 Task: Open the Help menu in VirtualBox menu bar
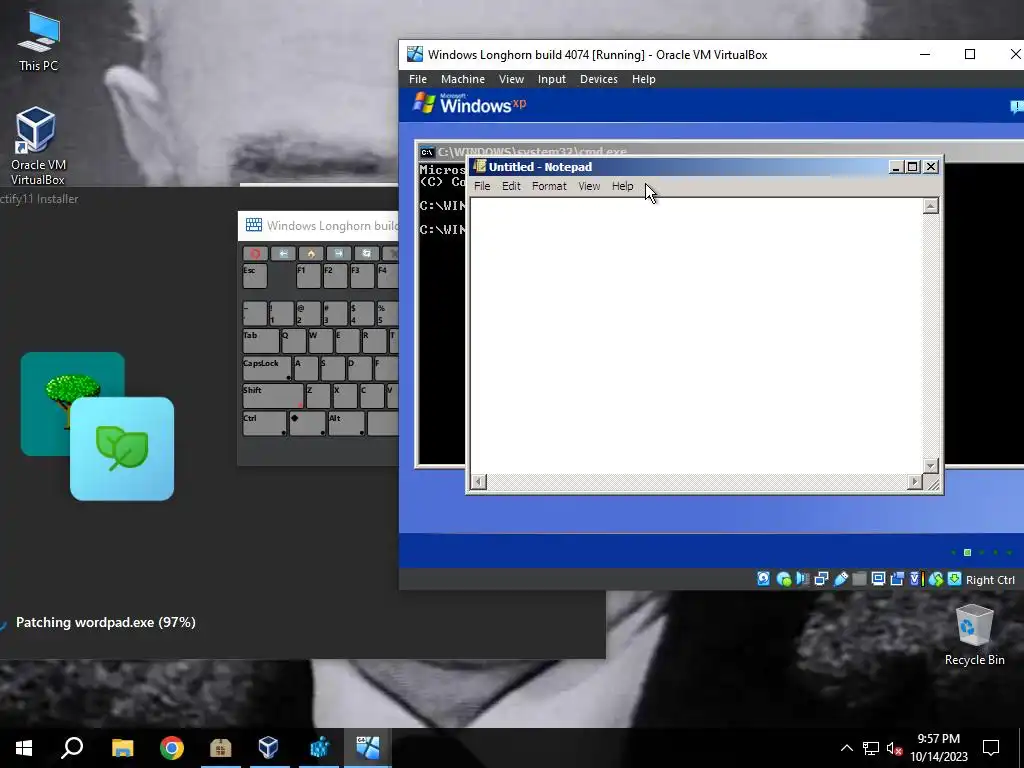click(643, 79)
